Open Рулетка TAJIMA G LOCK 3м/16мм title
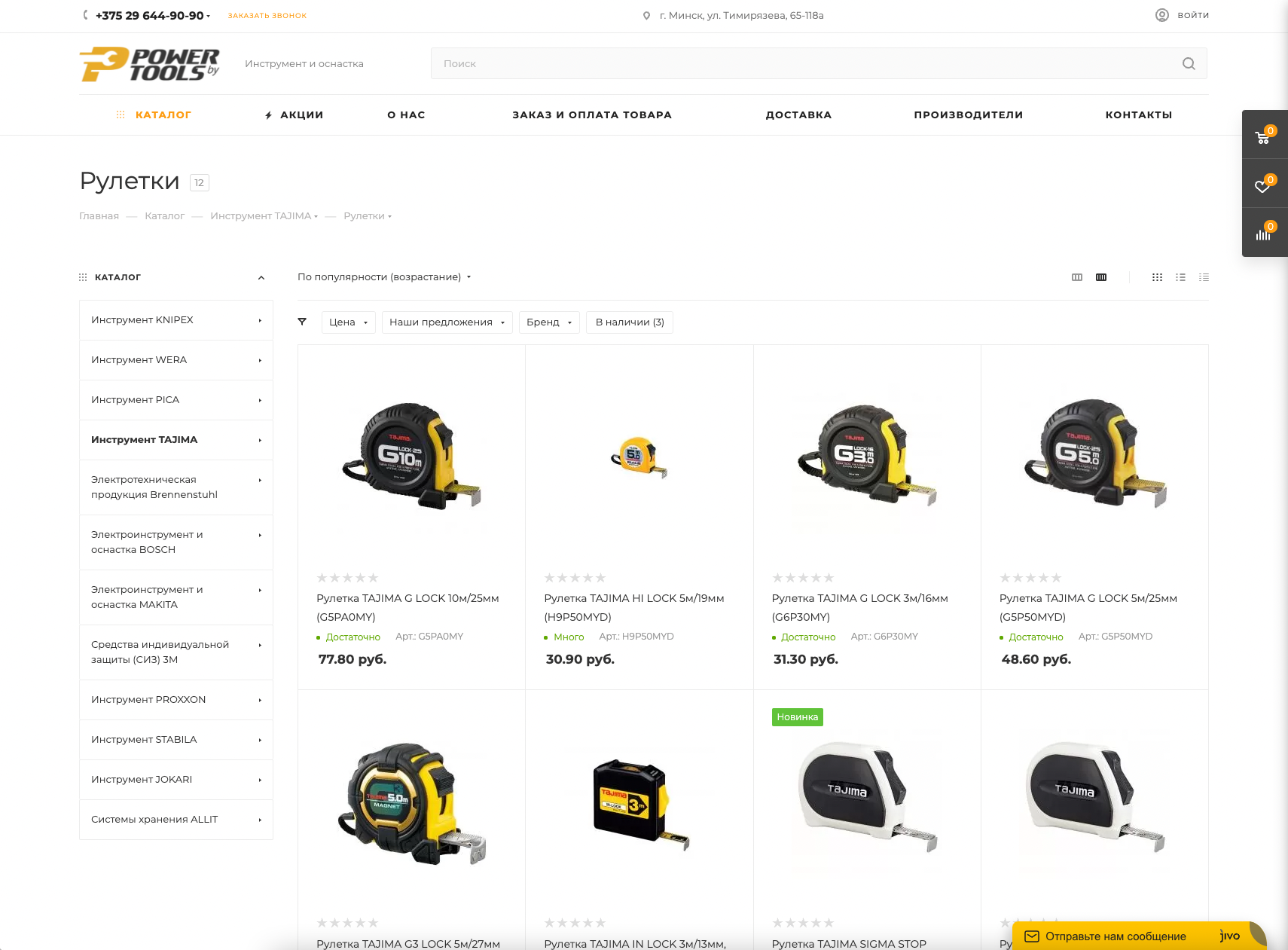Screen dimensions: 1288x950 point(859,607)
